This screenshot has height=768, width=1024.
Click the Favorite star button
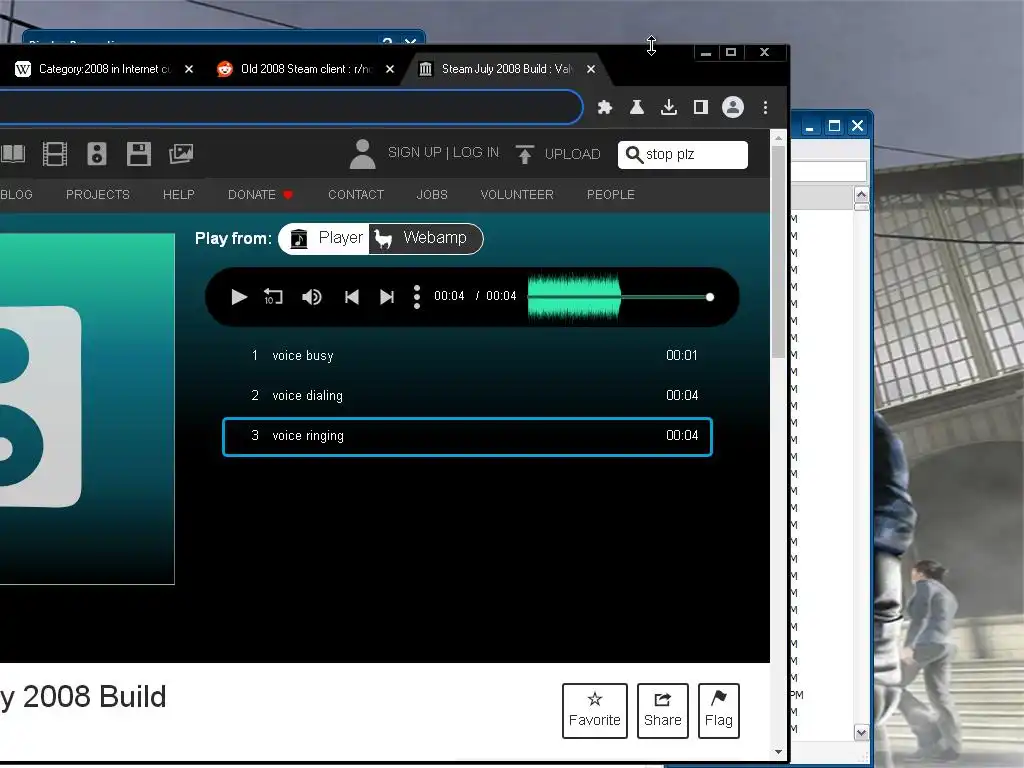[x=594, y=711]
